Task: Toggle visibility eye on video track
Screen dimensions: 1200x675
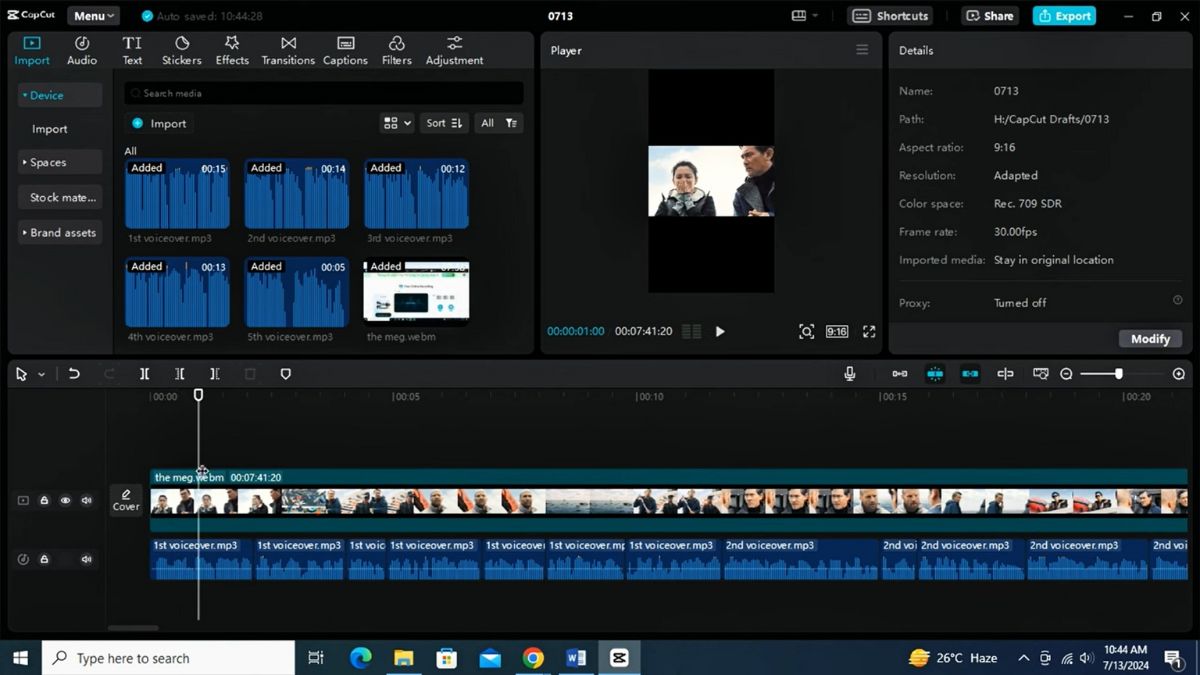Action: coord(65,501)
